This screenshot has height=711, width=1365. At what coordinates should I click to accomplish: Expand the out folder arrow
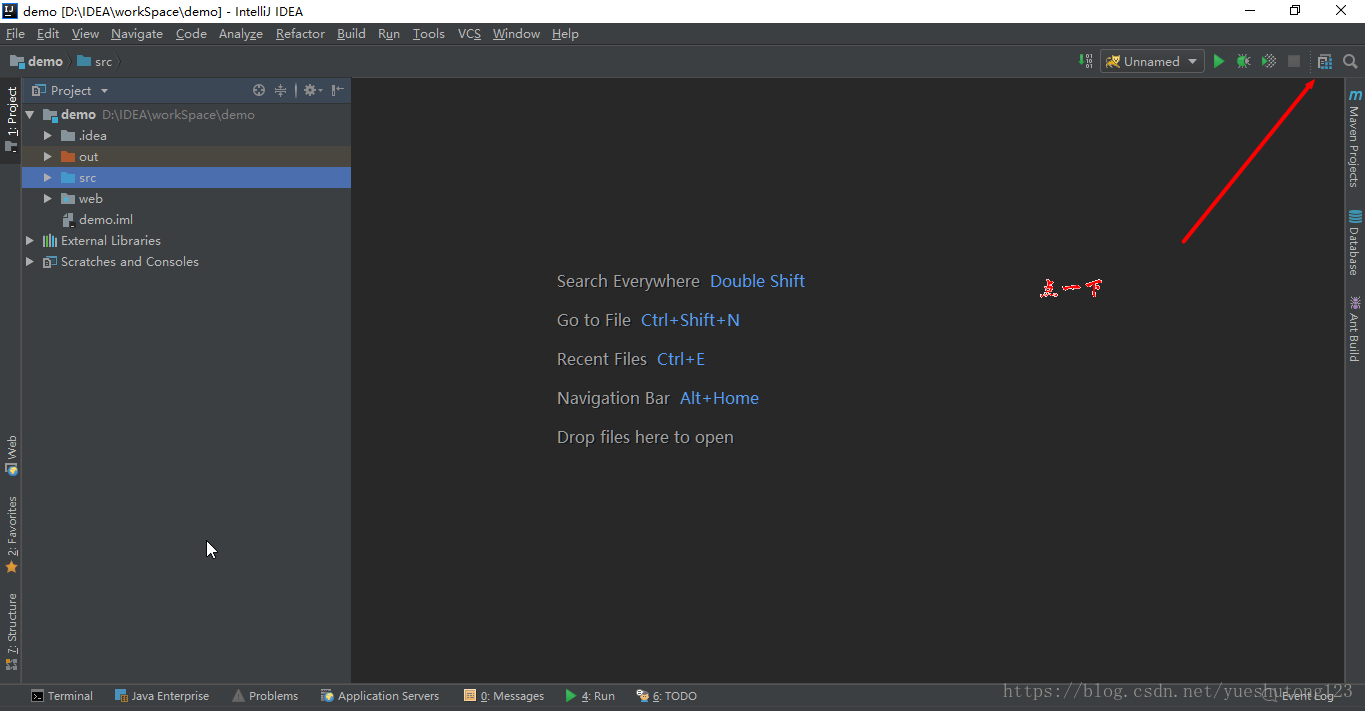(x=47, y=157)
